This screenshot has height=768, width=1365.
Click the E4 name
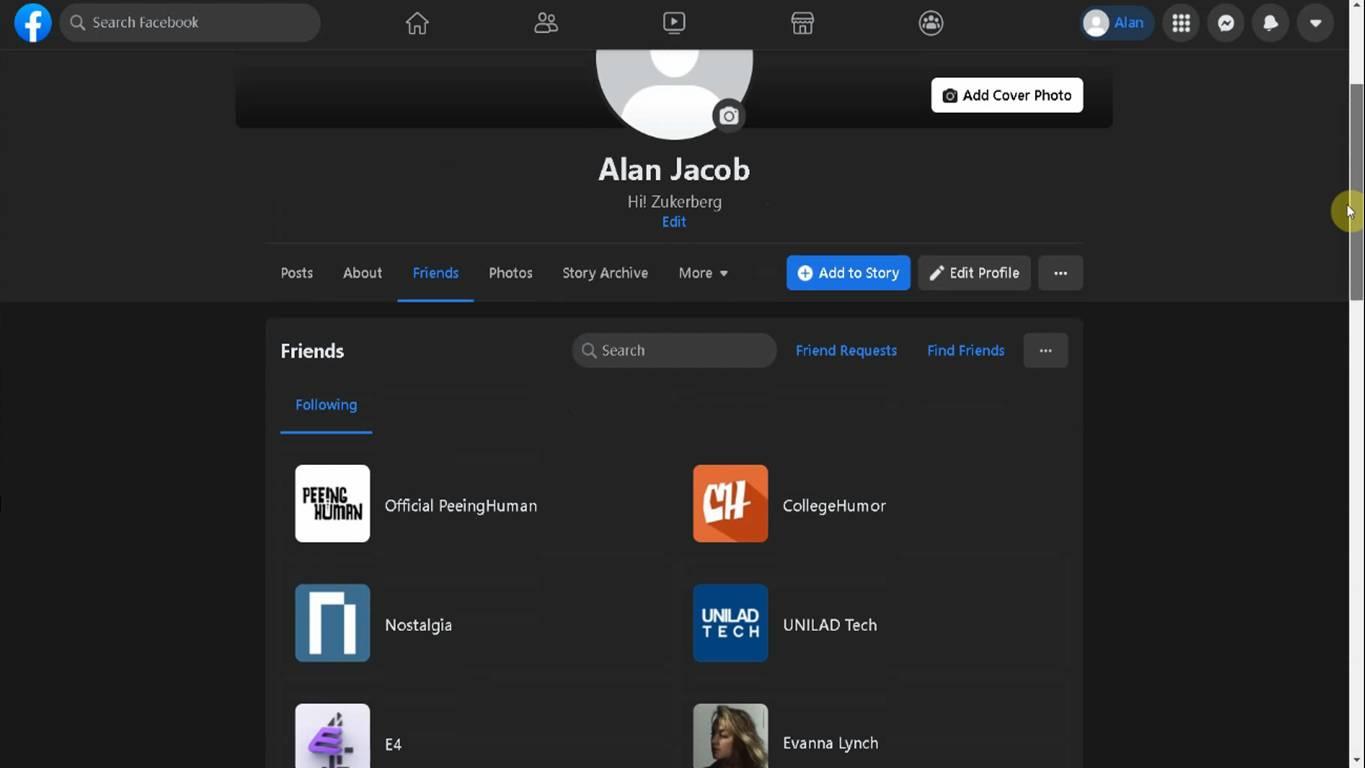[393, 744]
